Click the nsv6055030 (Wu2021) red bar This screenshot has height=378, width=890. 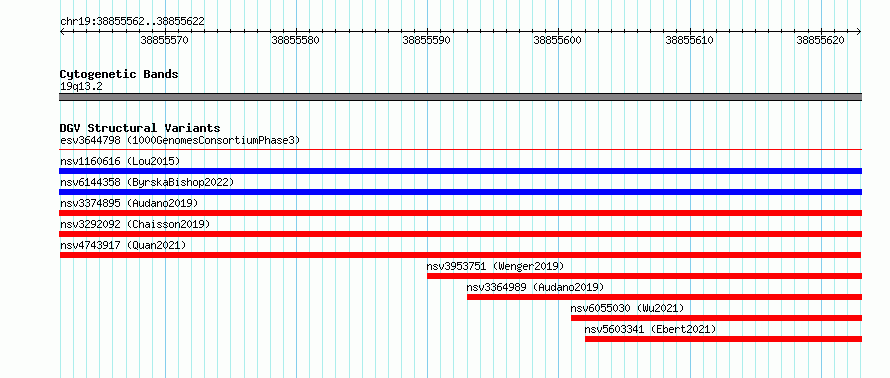tap(716, 318)
